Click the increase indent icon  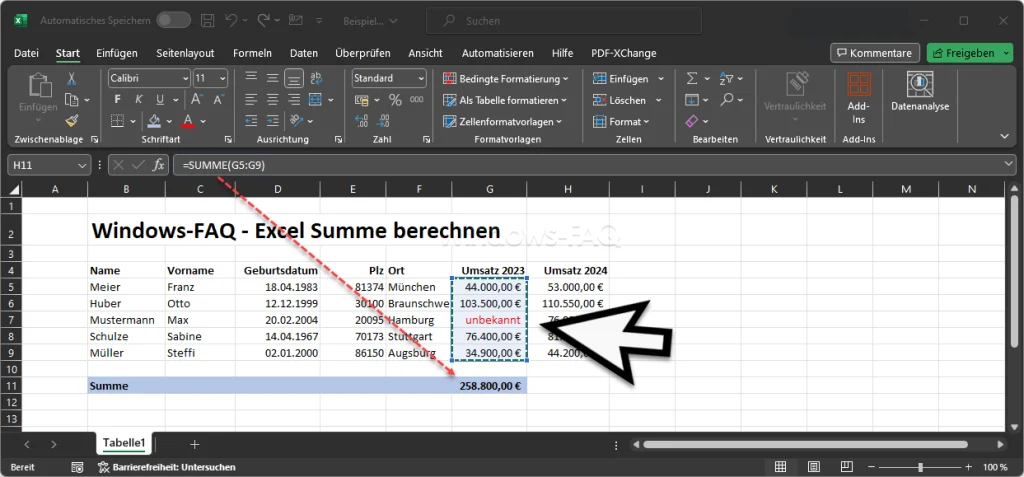(272, 121)
